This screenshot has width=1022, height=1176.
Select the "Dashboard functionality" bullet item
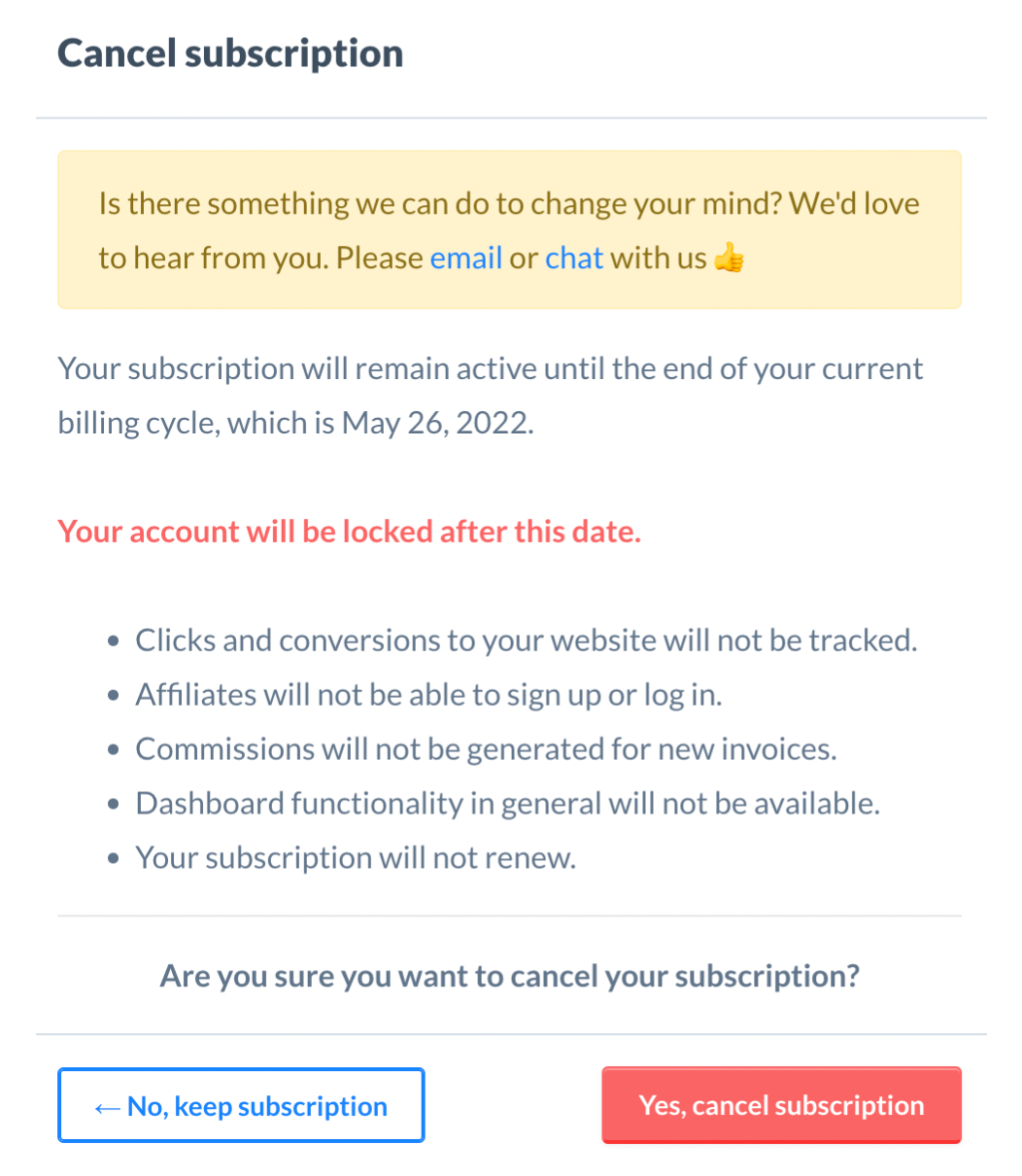[507, 804]
